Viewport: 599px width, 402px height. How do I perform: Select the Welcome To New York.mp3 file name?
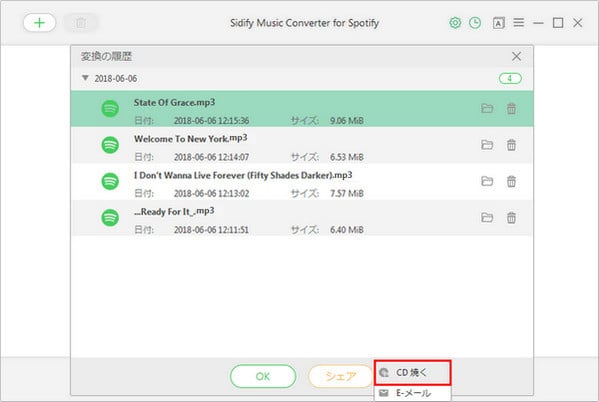point(190,138)
